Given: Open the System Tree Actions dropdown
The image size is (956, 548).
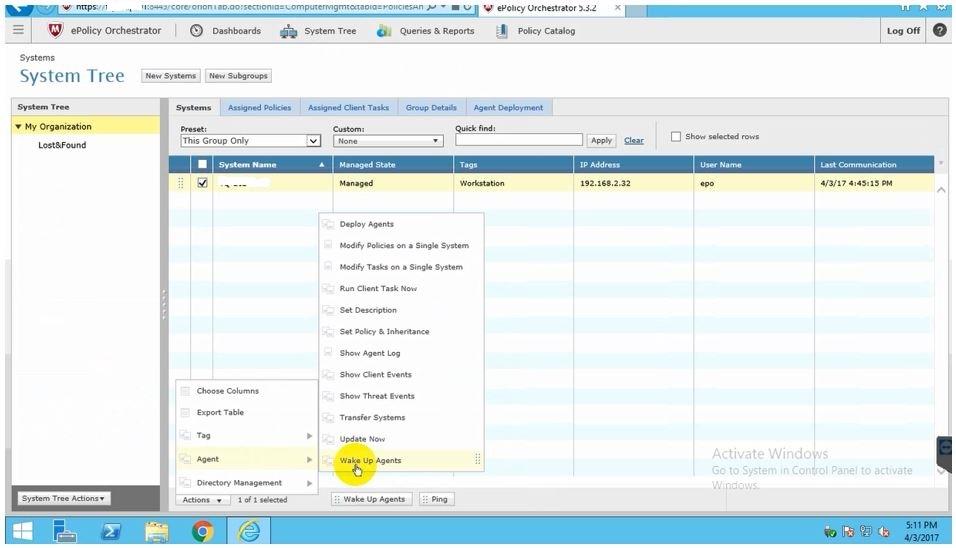Looking at the screenshot, I should (x=64, y=498).
